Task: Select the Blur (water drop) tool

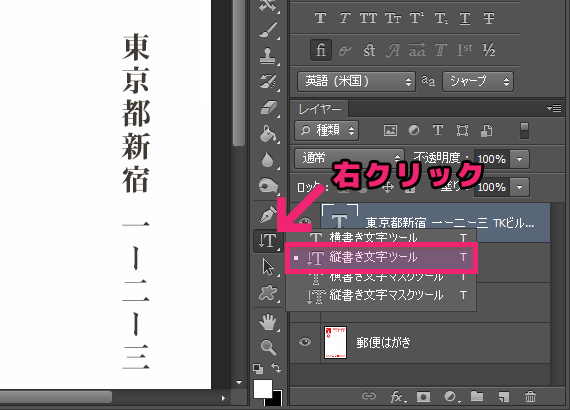Action: [268, 160]
